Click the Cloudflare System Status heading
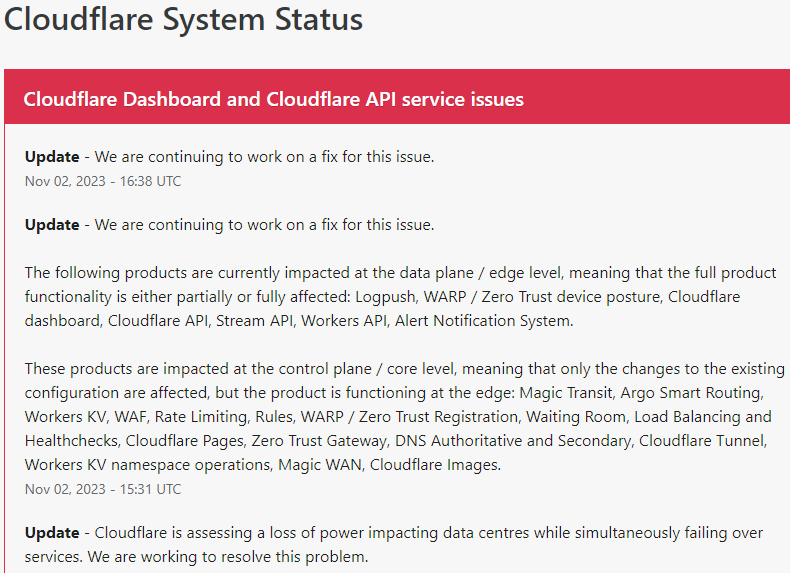This screenshot has height=573, width=790. tap(183, 19)
